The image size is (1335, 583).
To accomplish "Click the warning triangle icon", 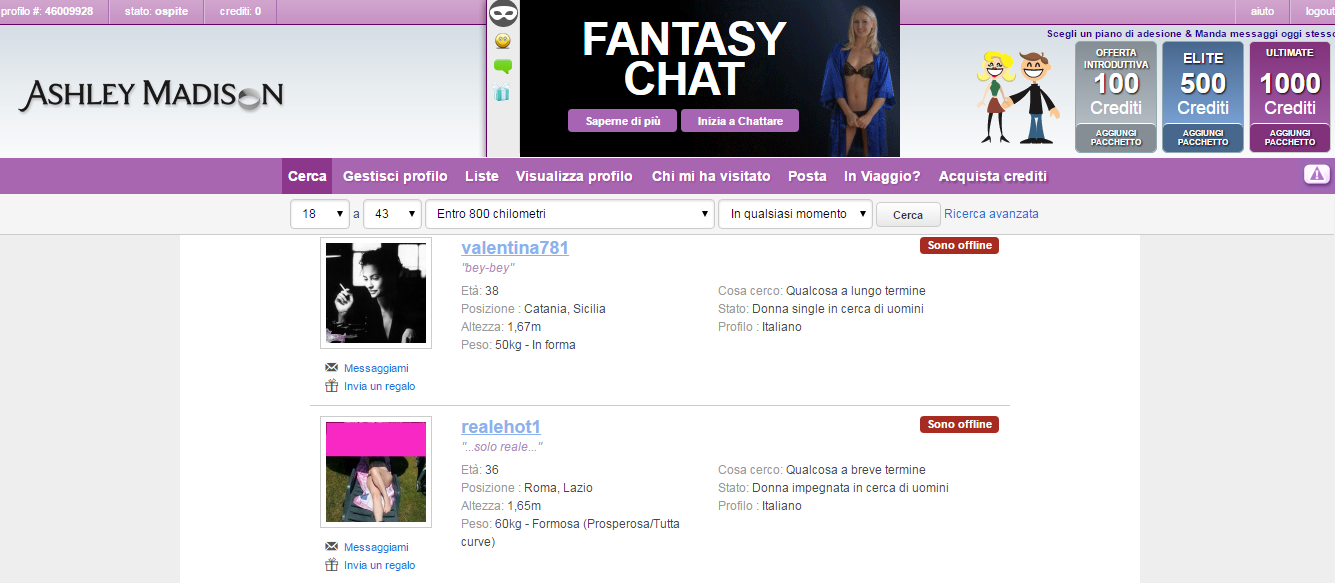I will 1316,175.
